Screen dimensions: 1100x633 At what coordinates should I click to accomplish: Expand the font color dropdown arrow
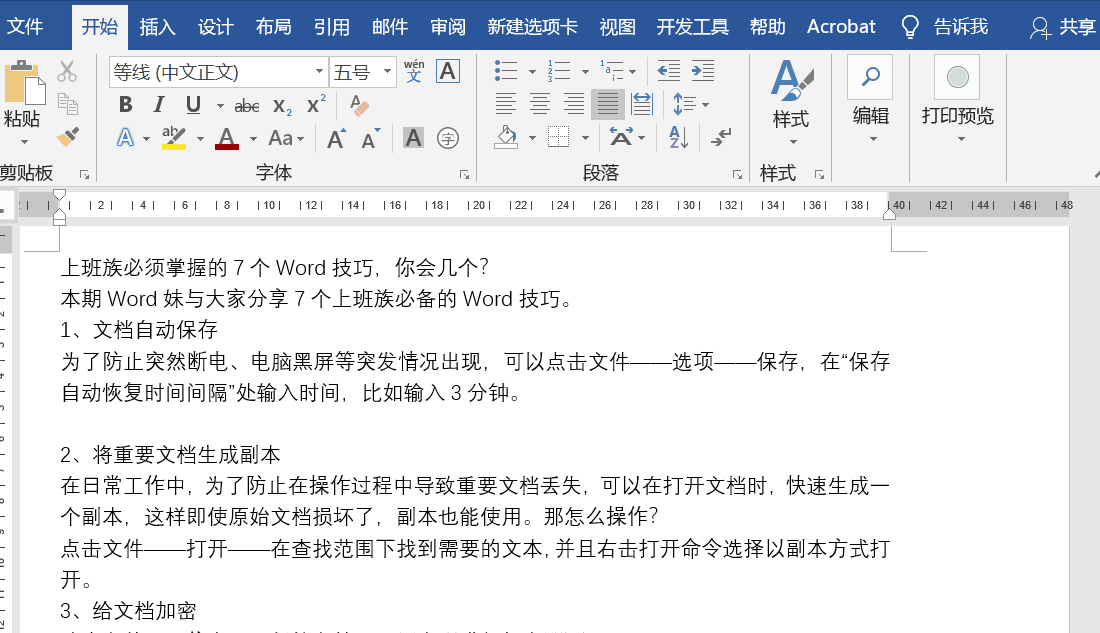click(x=253, y=139)
